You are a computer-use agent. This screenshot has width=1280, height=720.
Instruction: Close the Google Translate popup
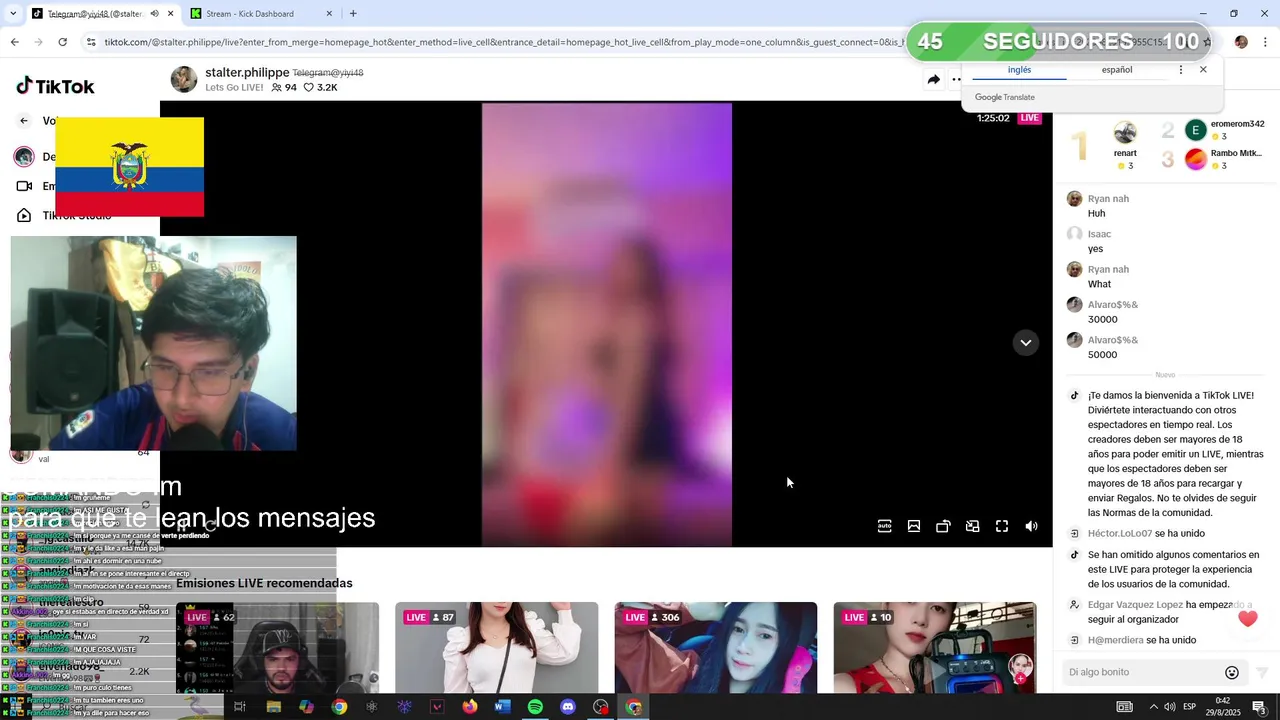coord(1203,70)
